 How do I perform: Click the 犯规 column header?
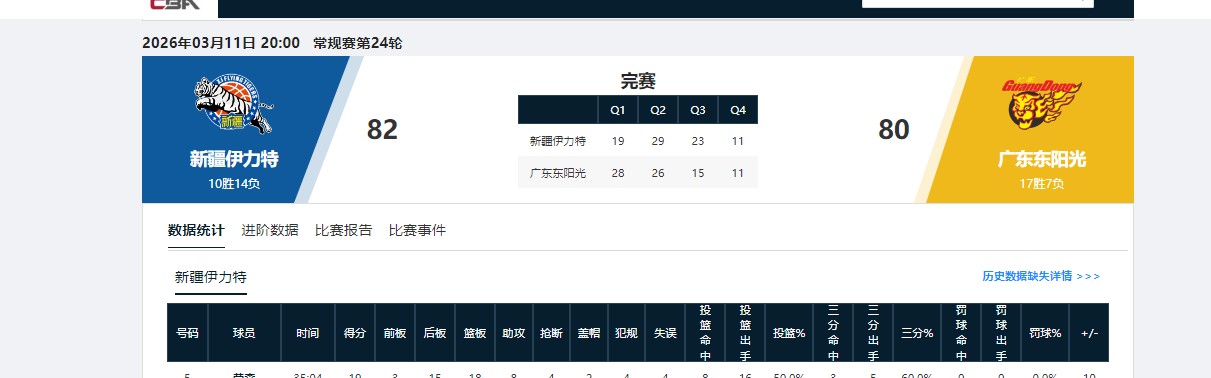click(x=627, y=333)
